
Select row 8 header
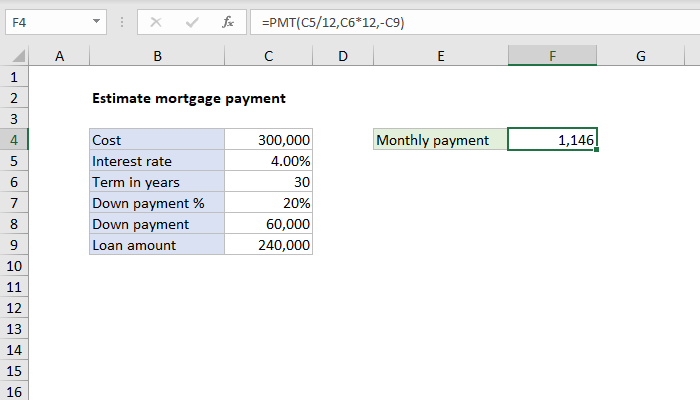pos(14,224)
